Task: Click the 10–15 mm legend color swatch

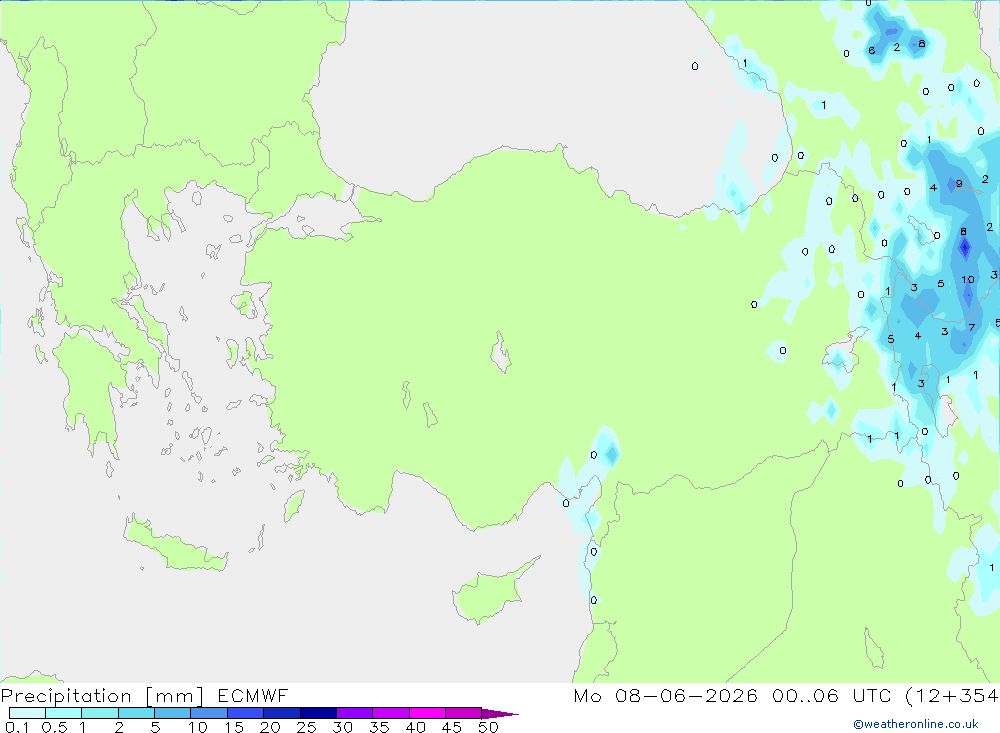Action: pos(209,713)
